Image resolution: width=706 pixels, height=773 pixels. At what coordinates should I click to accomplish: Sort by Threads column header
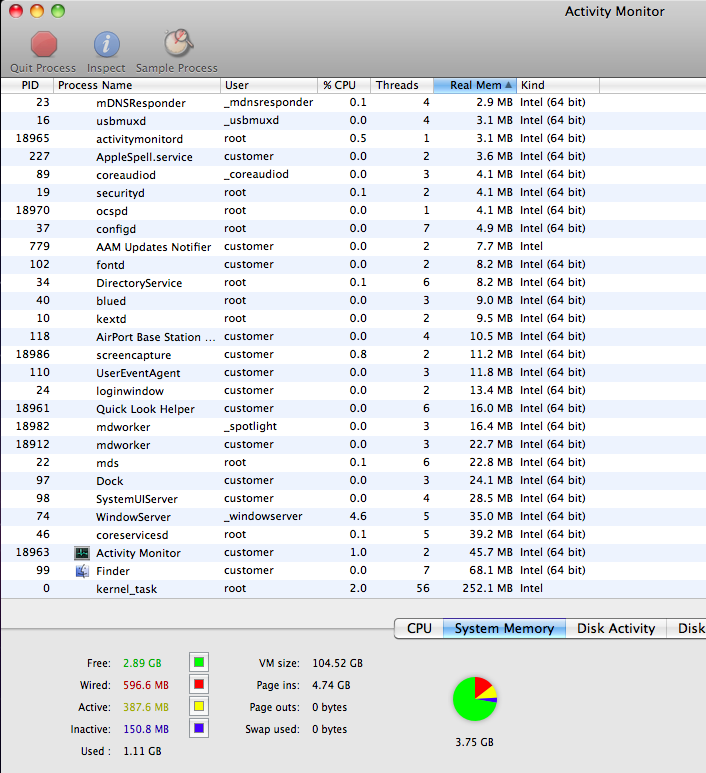tap(402, 85)
